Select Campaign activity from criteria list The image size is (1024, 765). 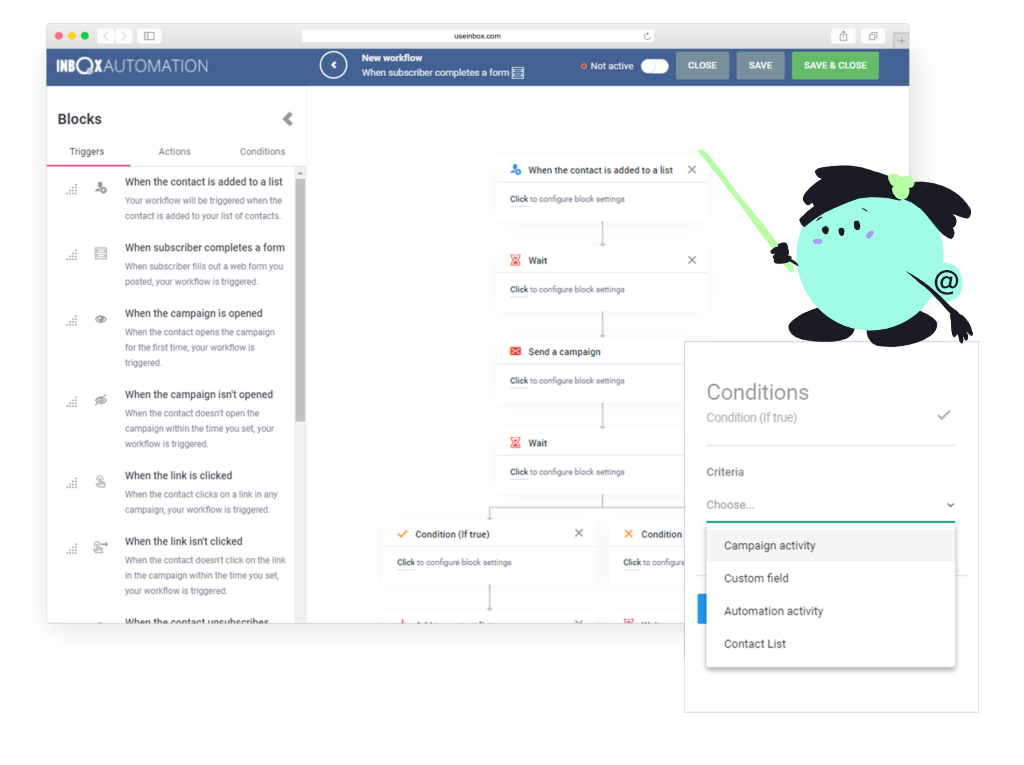pyautogui.click(x=770, y=546)
